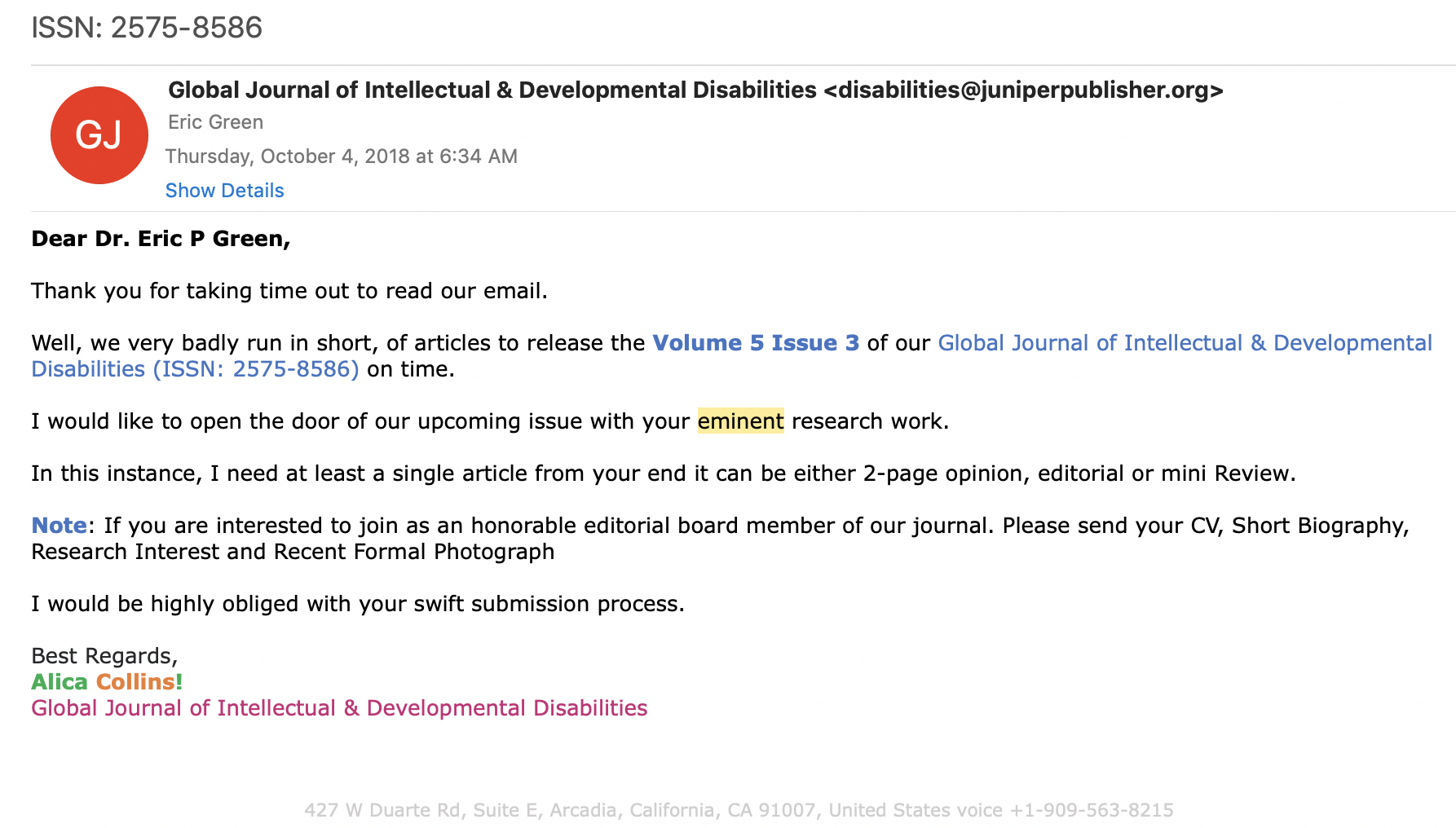Click the greeting Dear Dr. Eric P Green

coord(161,239)
